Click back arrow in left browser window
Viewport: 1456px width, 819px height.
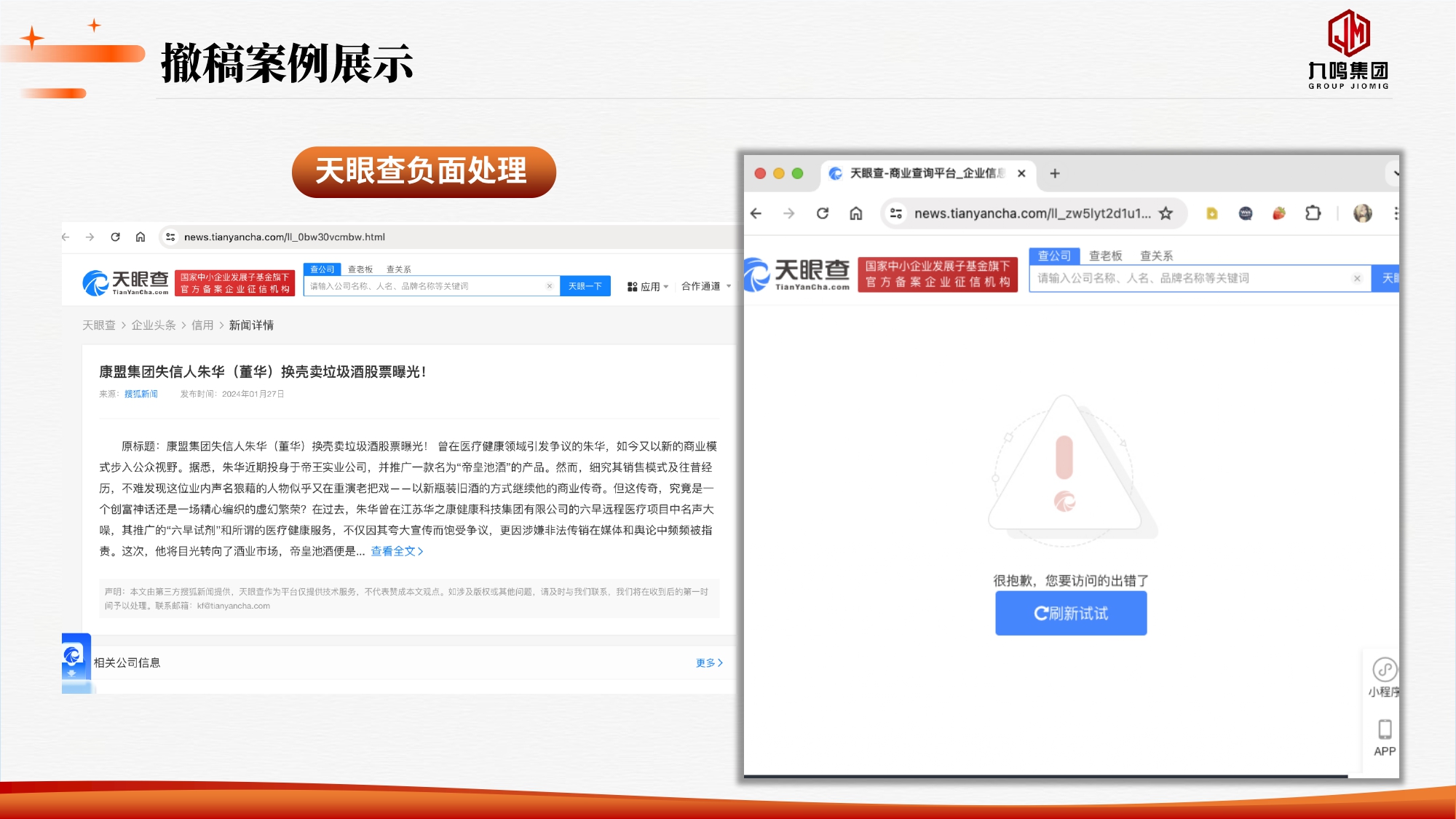[66, 237]
